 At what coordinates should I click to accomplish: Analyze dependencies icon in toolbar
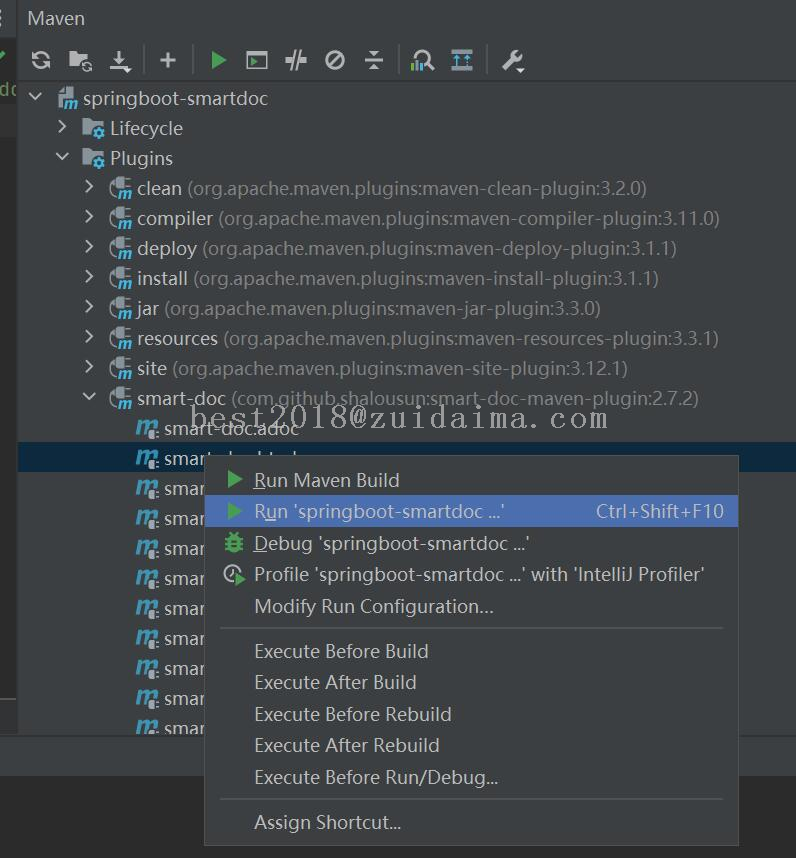click(x=422, y=60)
